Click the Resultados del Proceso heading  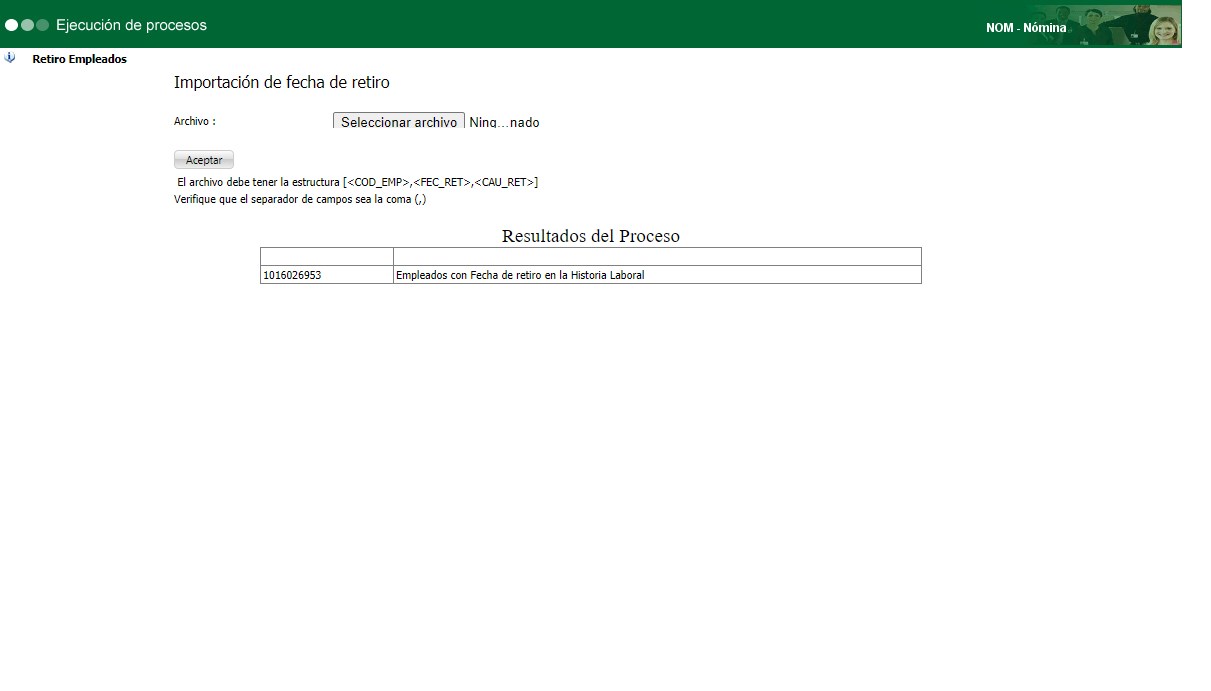coord(590,236)
